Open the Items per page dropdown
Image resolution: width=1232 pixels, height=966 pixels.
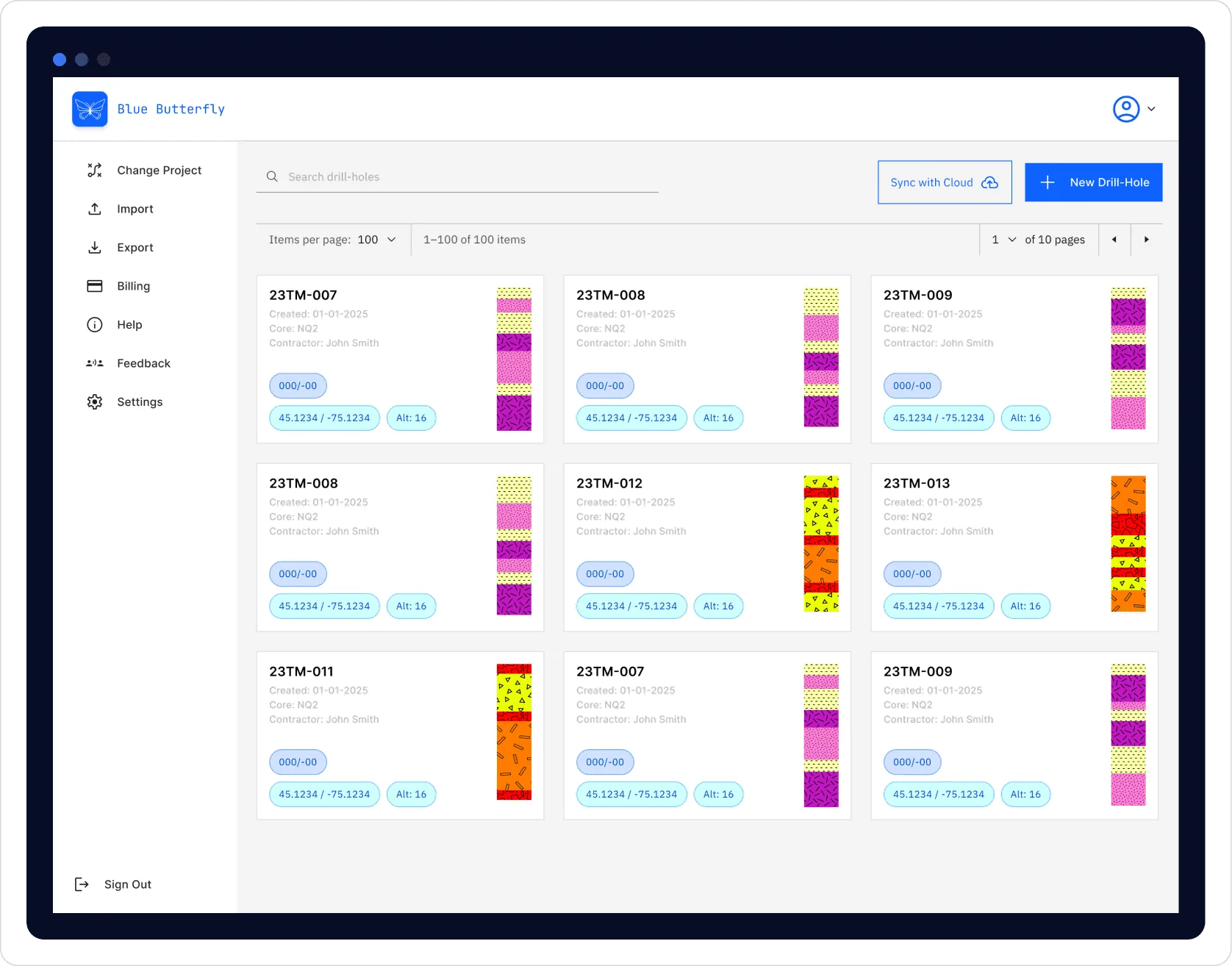click(377, 239)
